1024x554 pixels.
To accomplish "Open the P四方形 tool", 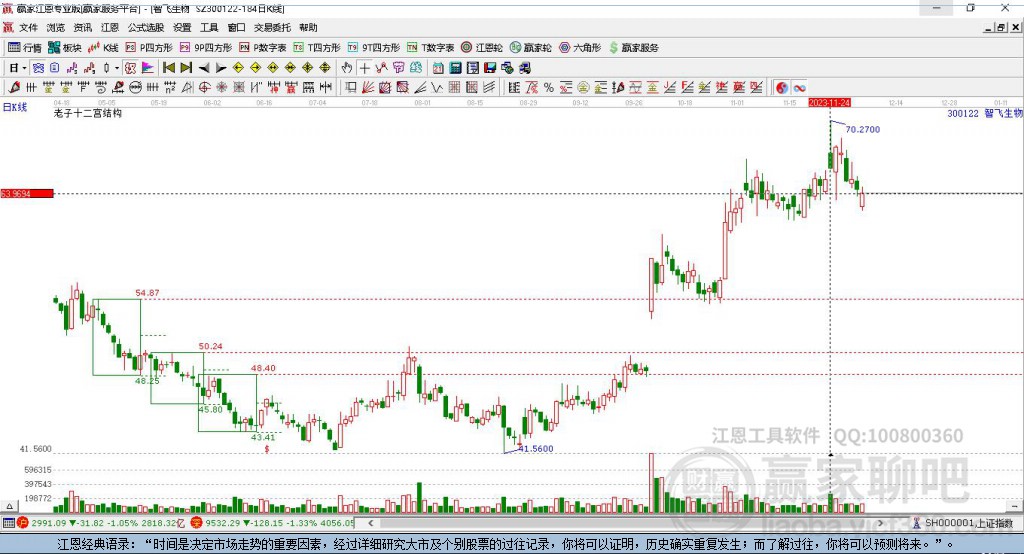I will [150, 48].
